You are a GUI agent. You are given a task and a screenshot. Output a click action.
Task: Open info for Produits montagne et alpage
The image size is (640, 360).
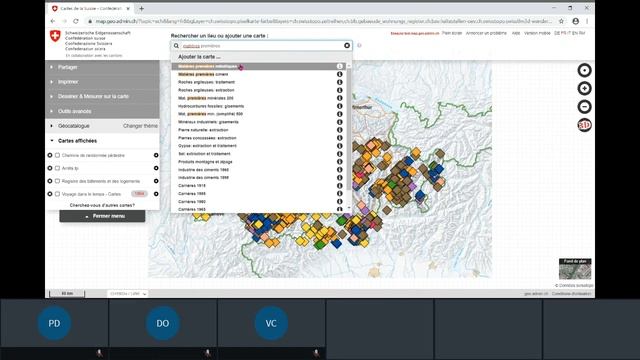tap(340, 162)
